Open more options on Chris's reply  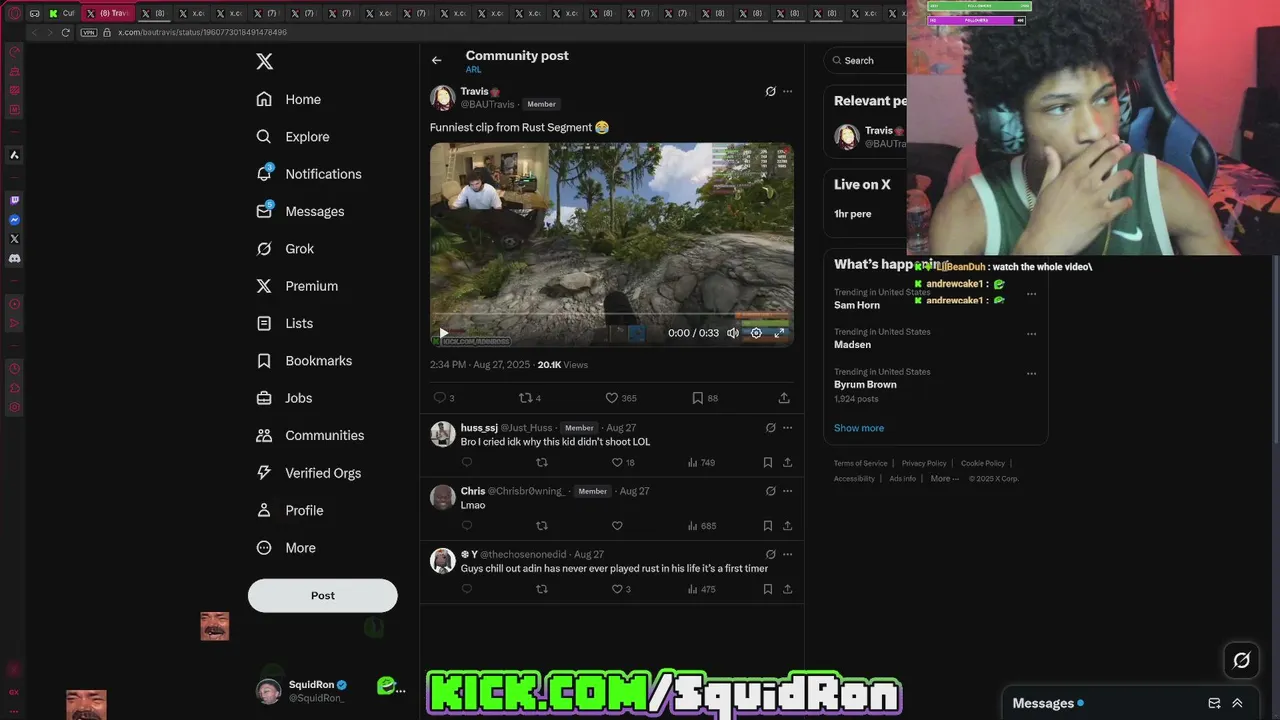(x=788, y=491)
